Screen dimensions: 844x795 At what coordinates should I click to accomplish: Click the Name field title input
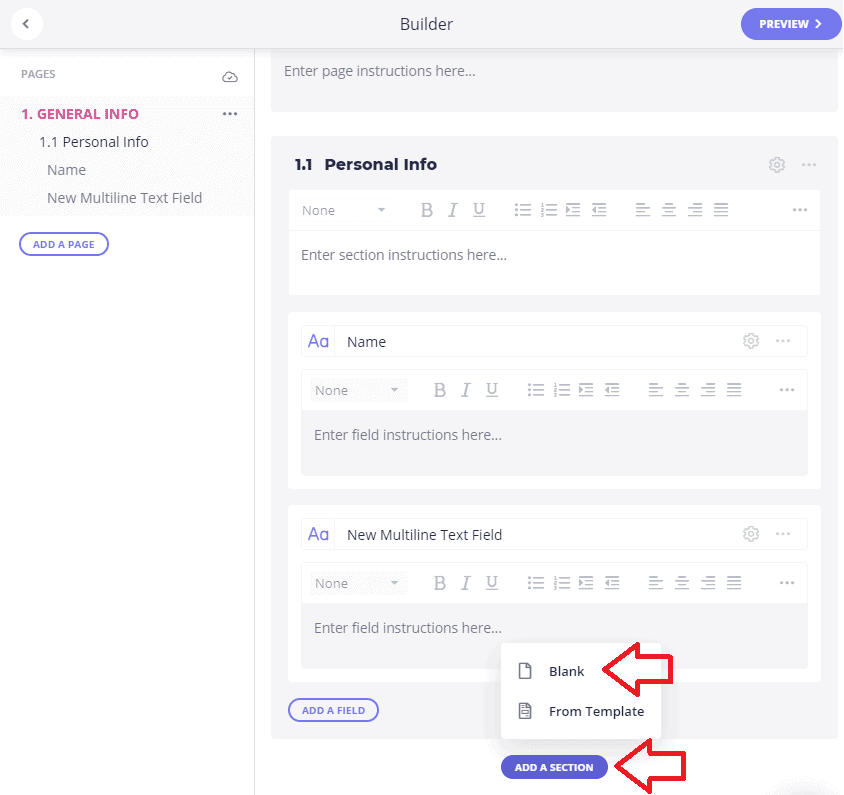[x=536, y=342]
